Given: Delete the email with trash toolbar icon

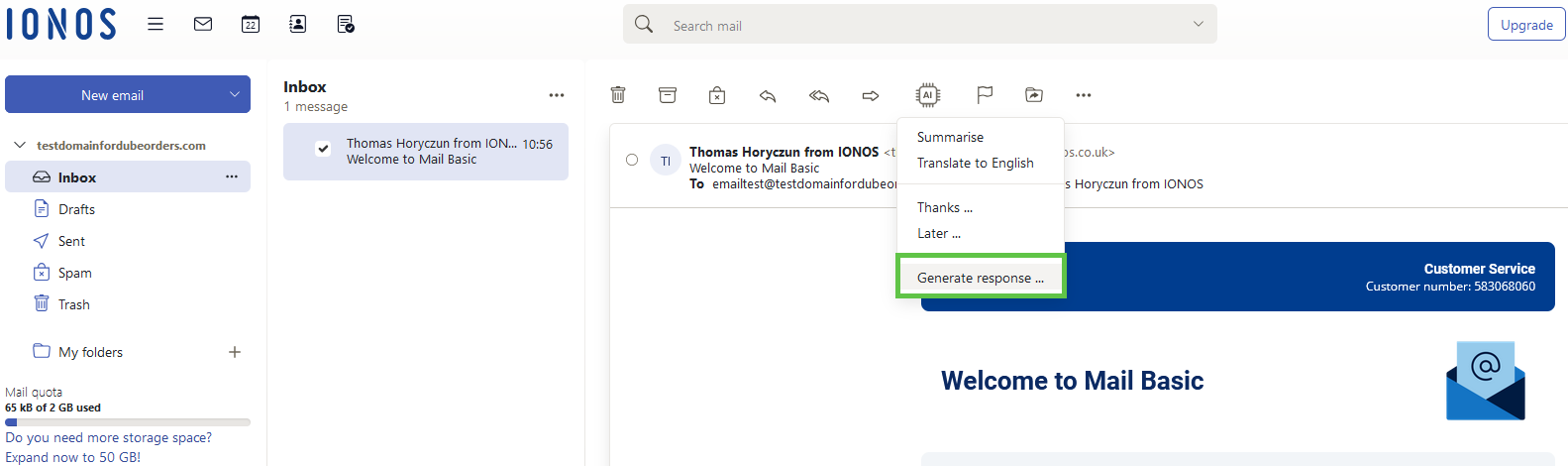Looking at the screenshot, I should tap(618, 95).
